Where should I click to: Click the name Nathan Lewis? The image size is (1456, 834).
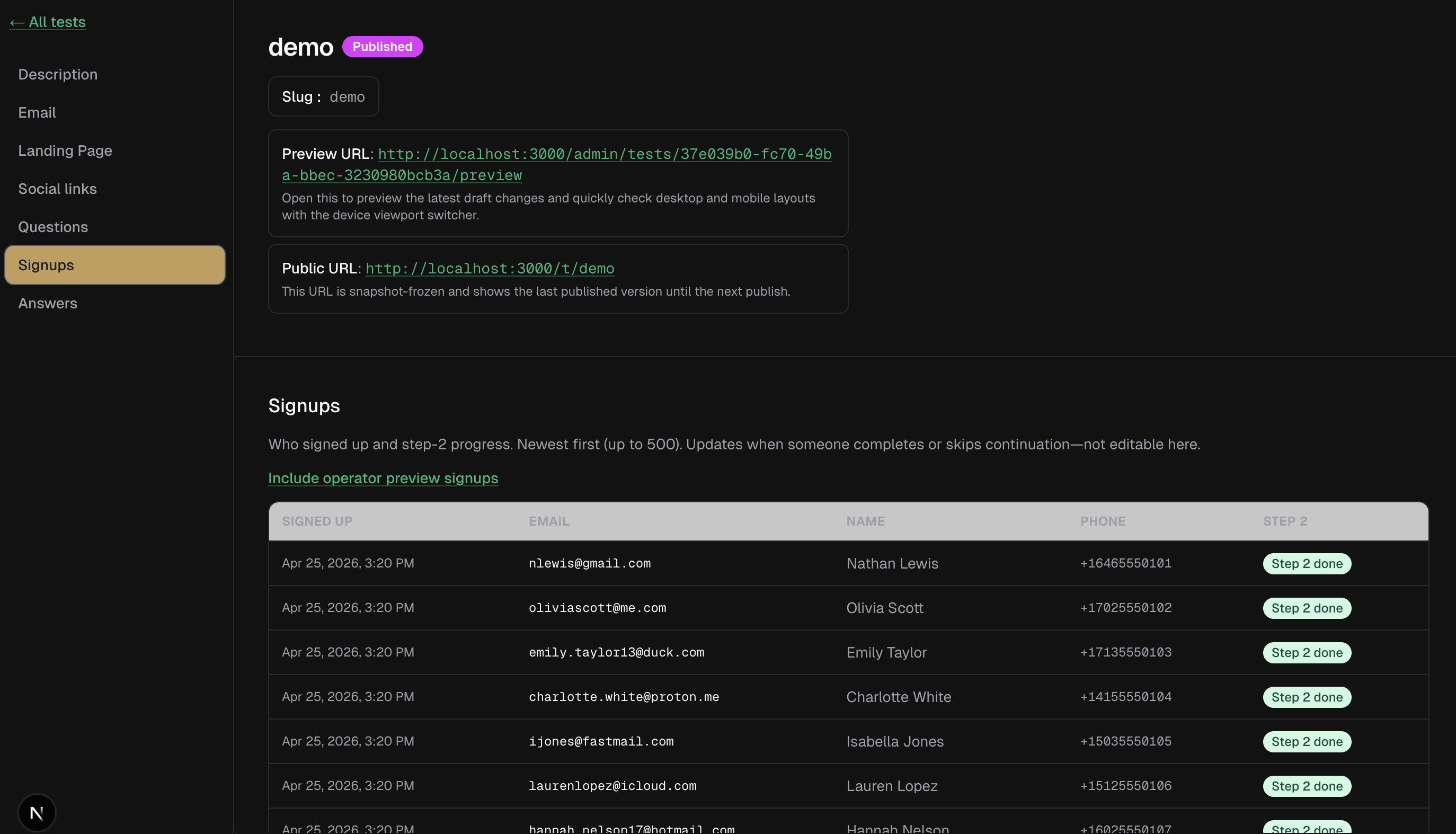[x=892, y=563]
